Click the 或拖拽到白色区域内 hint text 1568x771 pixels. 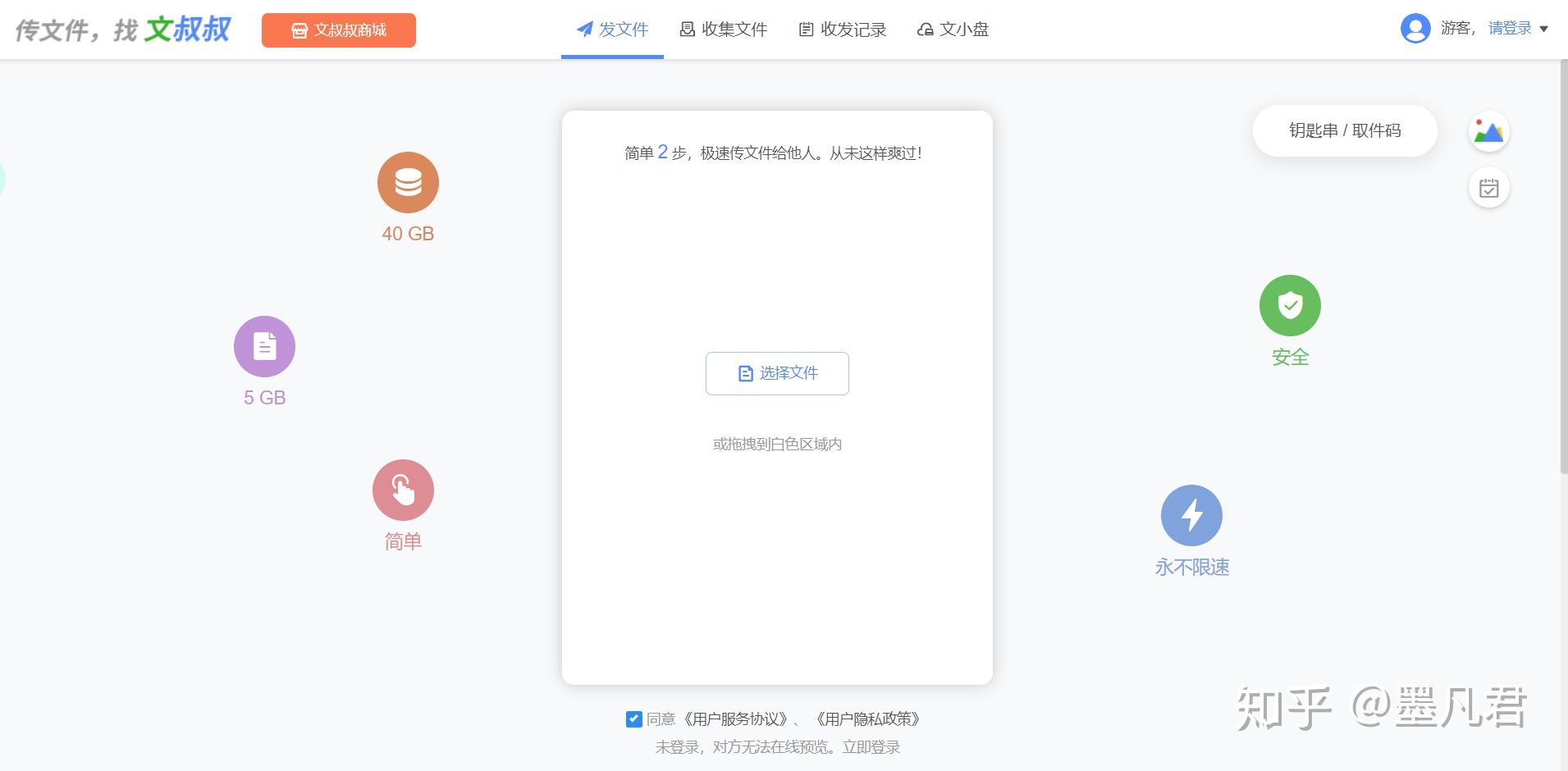pyautogui.click(x=777, y=445)
